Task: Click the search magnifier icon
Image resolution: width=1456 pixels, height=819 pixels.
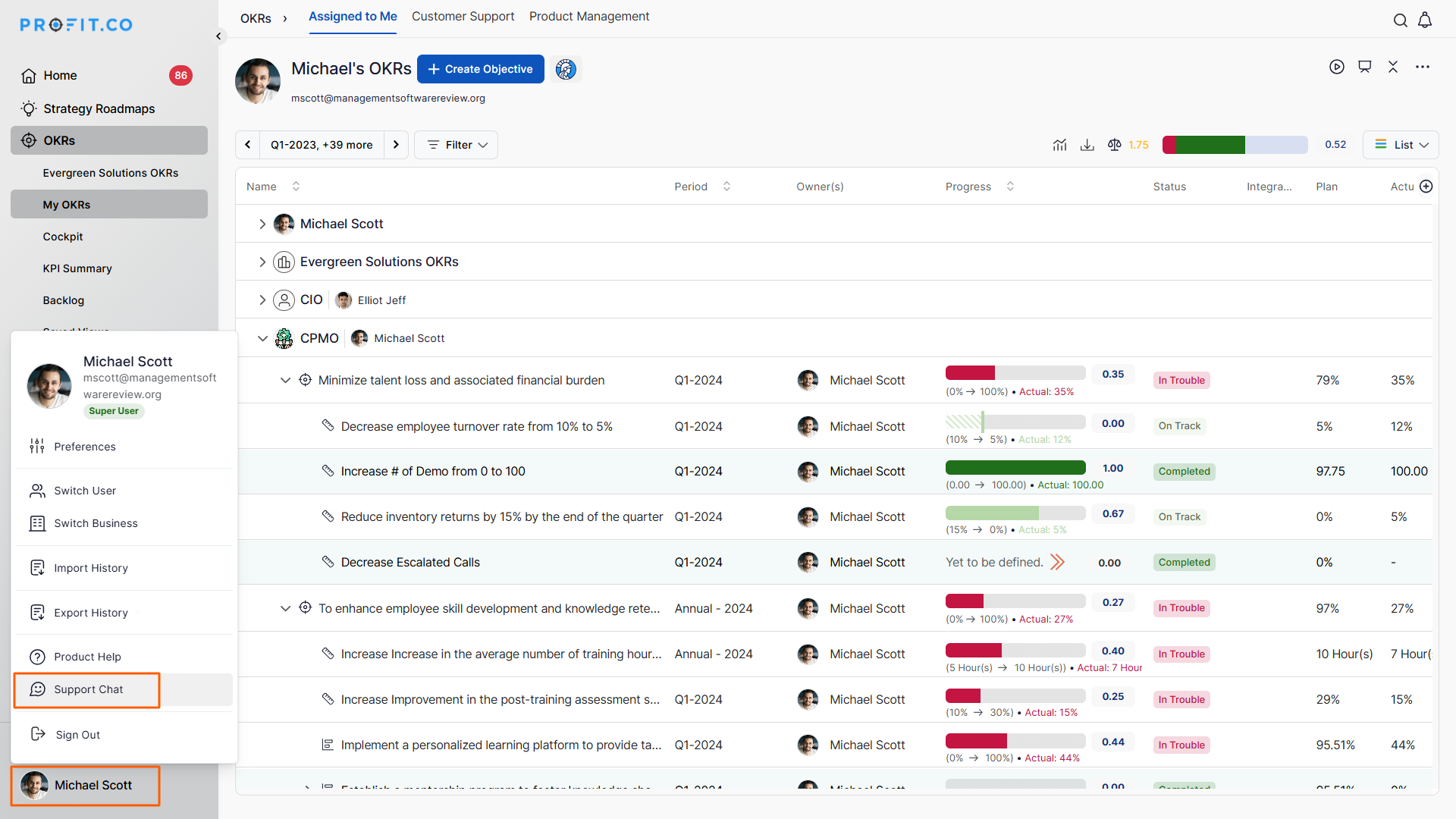Action: tap(1400, 20)
